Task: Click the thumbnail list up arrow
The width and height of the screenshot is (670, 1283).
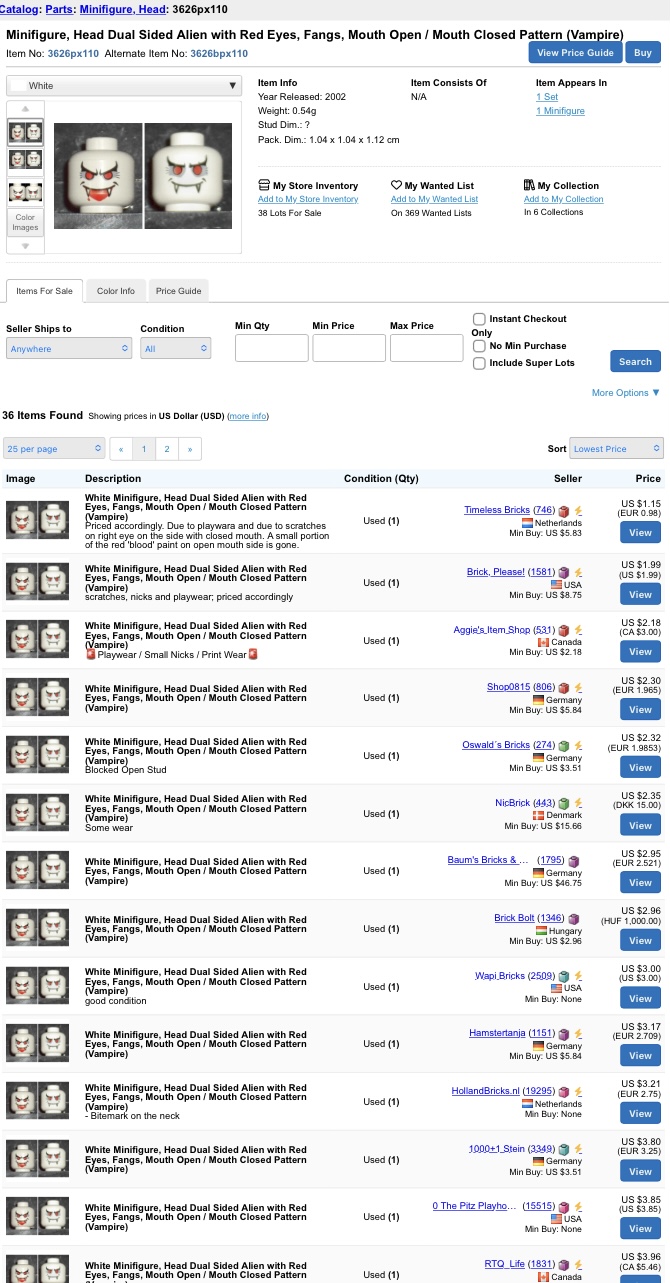Action: 25,109
